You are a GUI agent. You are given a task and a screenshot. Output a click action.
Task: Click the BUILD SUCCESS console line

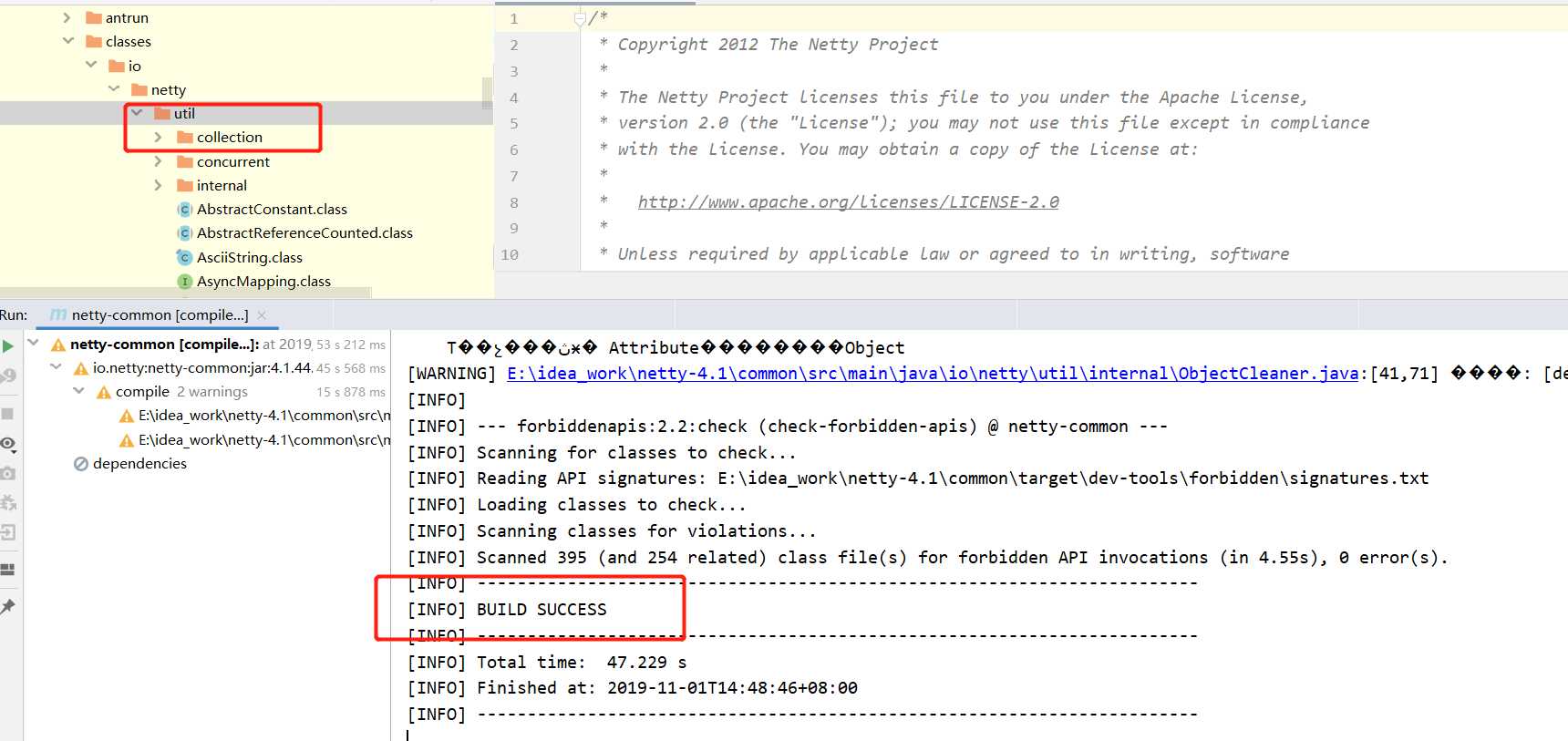tap(507, 610)
